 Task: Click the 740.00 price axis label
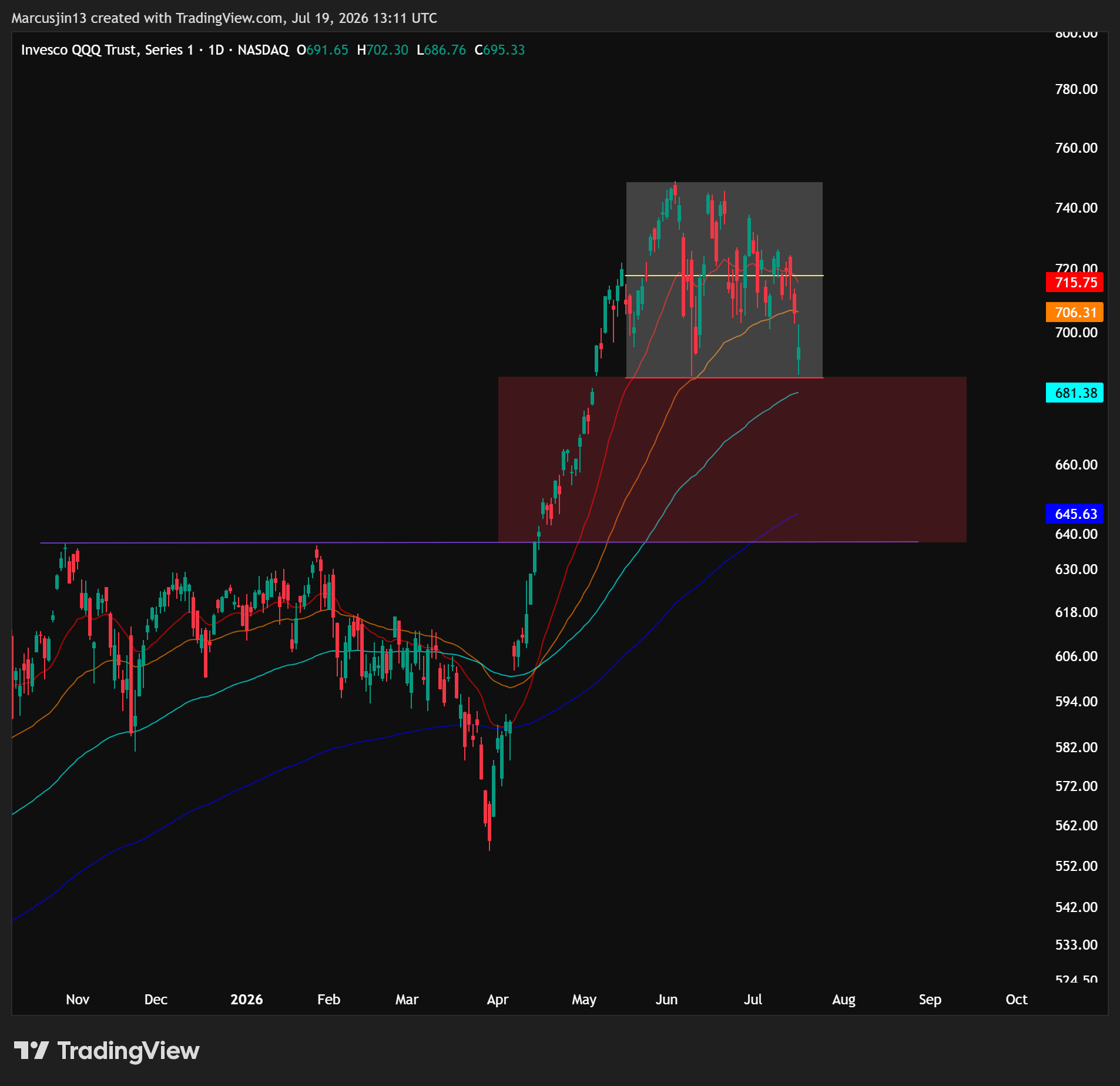[1077, 208]
